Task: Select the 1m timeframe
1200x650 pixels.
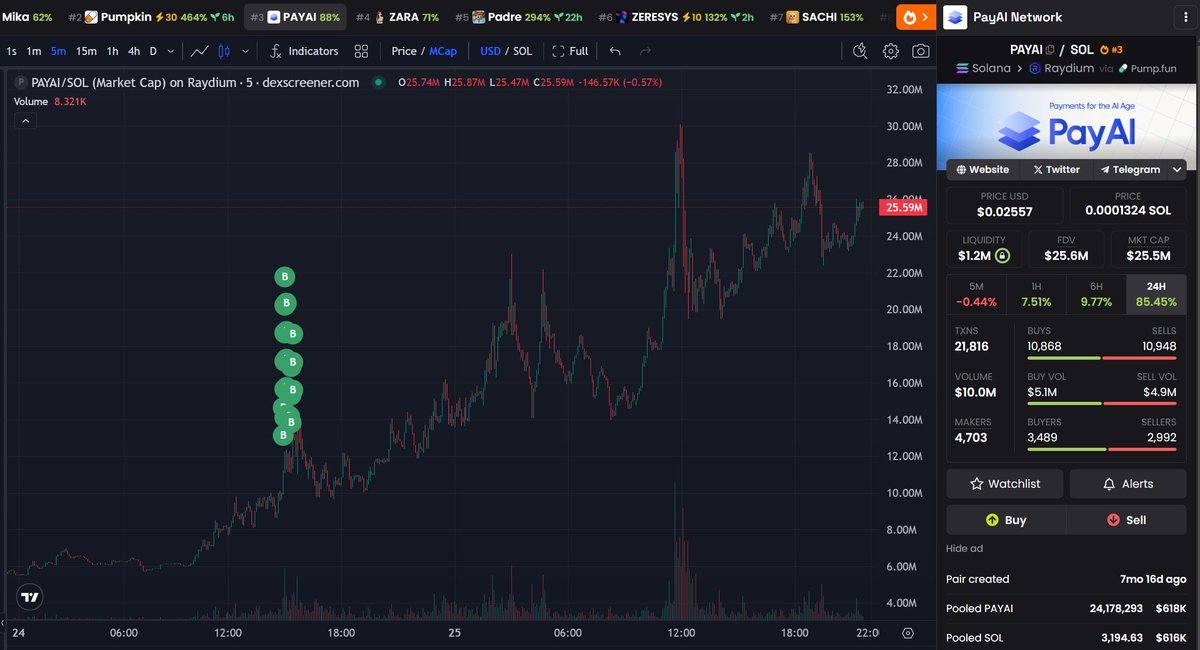Action: click(34, 51)
